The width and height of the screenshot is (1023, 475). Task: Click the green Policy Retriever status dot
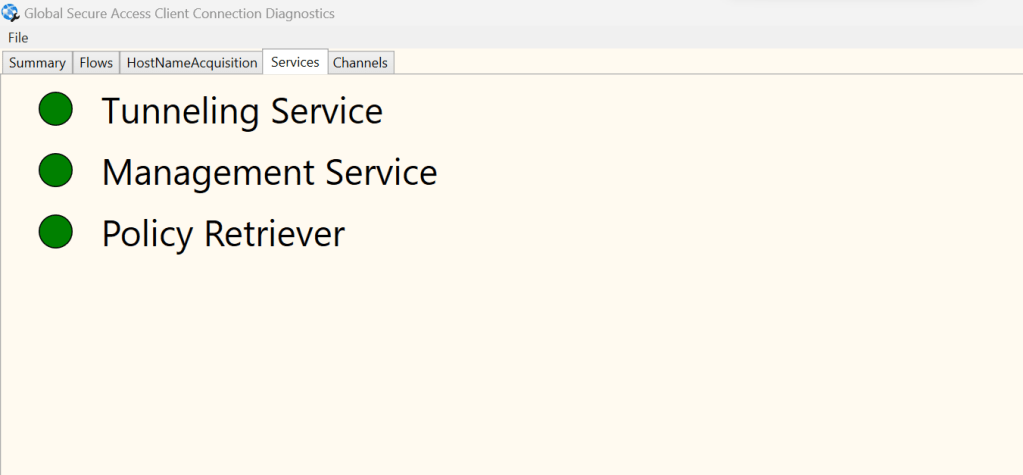tap(56, 232)
